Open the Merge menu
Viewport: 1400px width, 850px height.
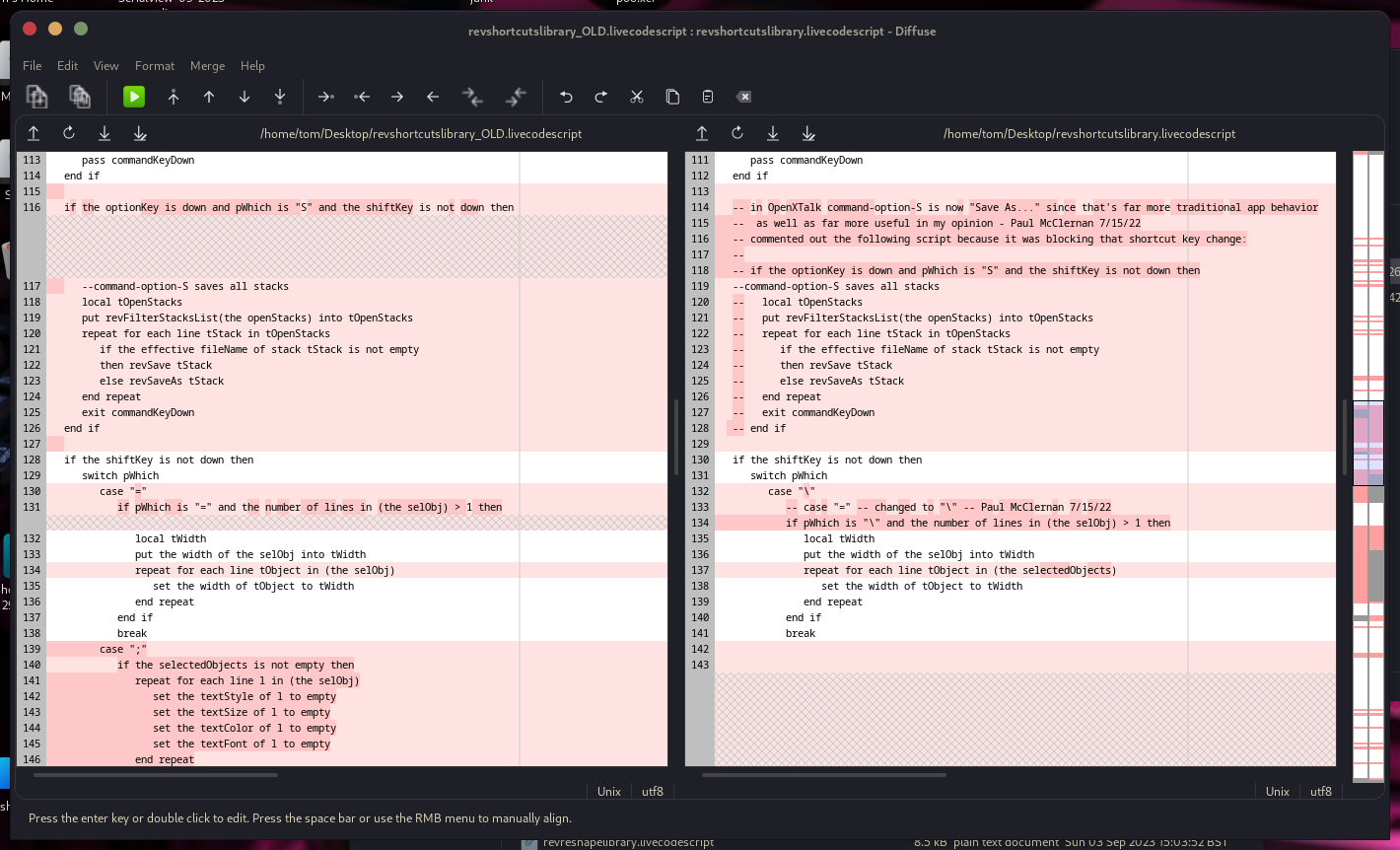207,65
